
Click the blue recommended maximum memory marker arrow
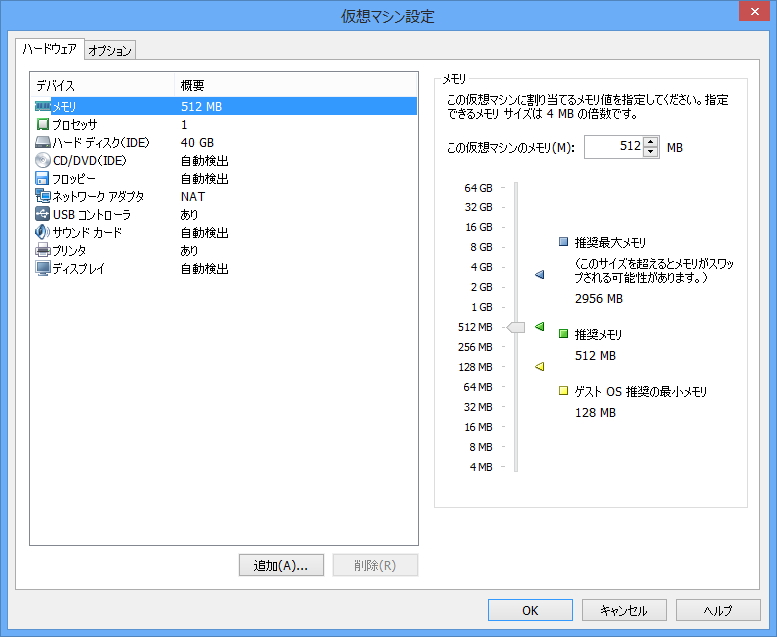click(x=540, y=274)
